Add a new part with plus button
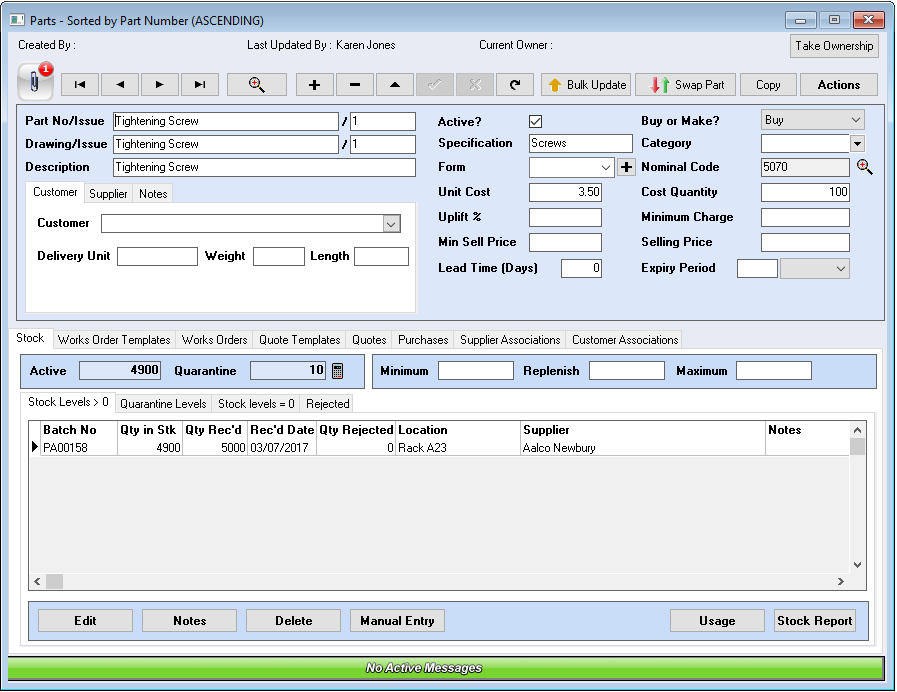Viewport: 897px width, 692px height. pos(315,85)
